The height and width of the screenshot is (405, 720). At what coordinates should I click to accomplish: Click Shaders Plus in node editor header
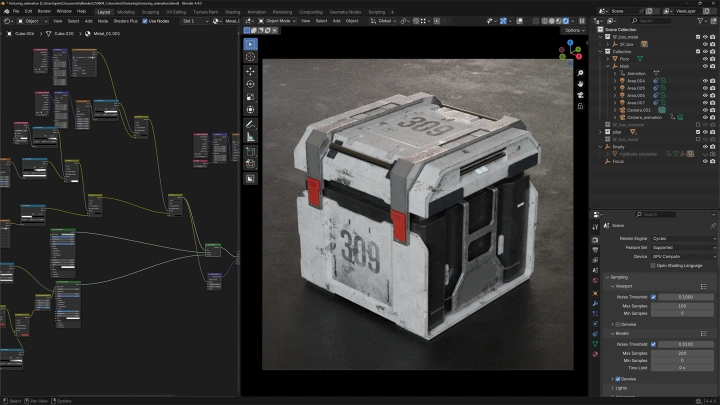(125, 20)
